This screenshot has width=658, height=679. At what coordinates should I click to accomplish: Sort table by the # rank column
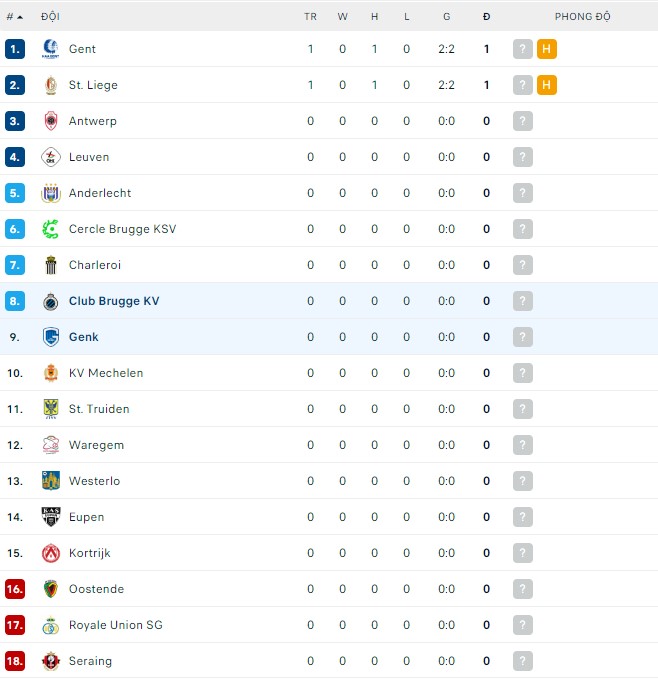[x=14, y=17]
